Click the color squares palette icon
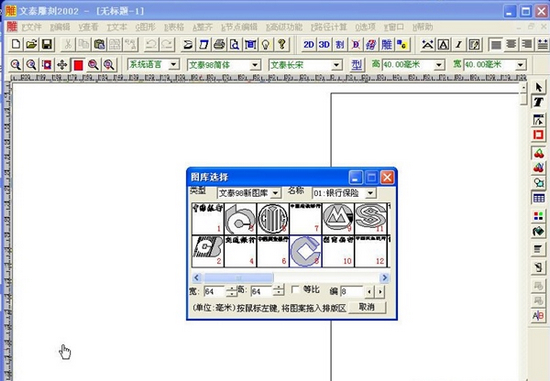Image resolution: width=550 pixels, height=381 pixels. [538, 215]
